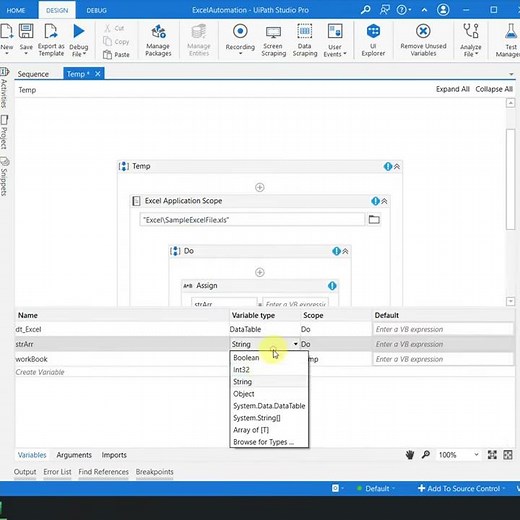
Task: Open the user account icon
Action: [x=443, y=10]
